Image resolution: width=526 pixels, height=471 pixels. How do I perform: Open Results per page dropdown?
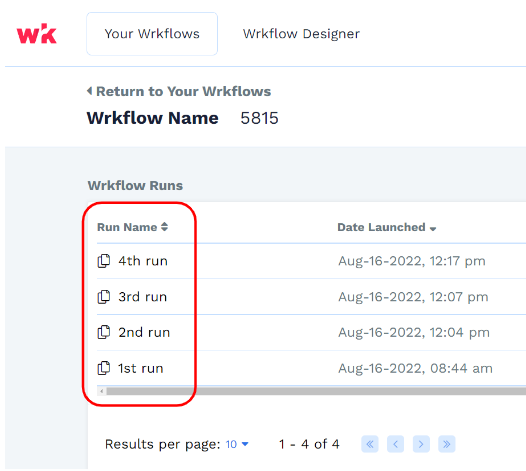237,444
